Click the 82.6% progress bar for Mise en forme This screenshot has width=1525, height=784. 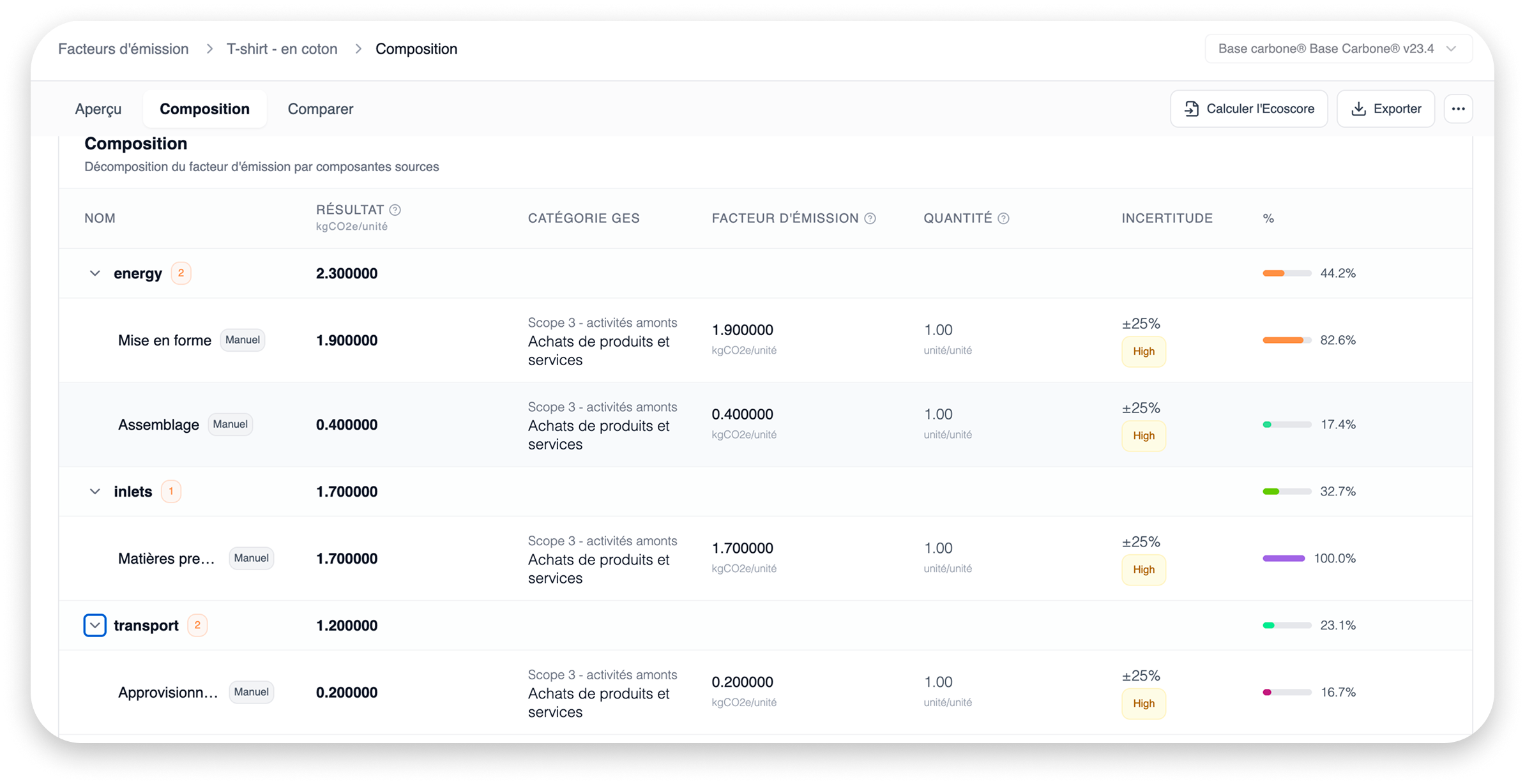pyautogui.click(x=1286, y=340)
